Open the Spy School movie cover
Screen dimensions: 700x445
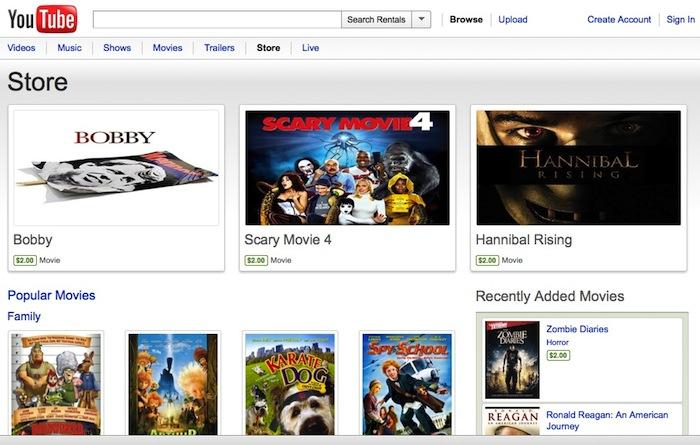tap(407, 384)
